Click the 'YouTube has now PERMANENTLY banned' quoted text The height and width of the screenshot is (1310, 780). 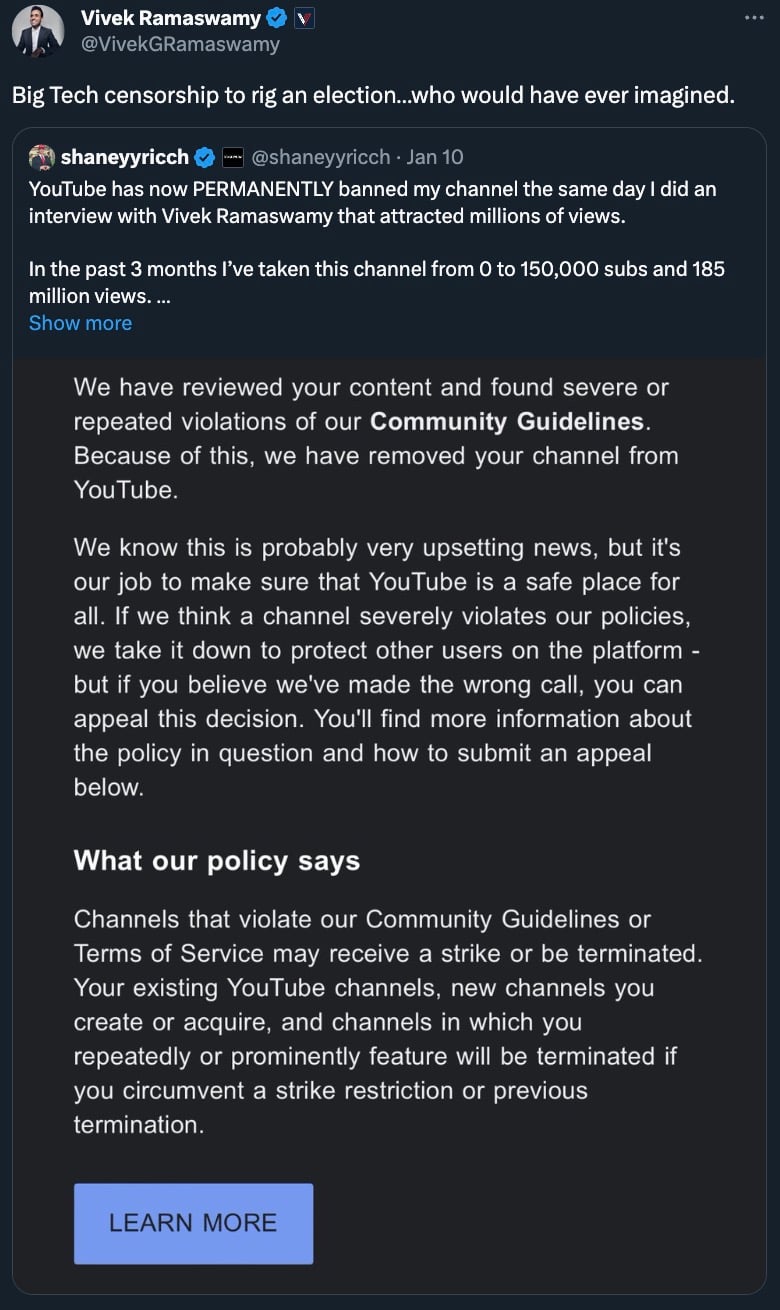(x=372, y=202)
